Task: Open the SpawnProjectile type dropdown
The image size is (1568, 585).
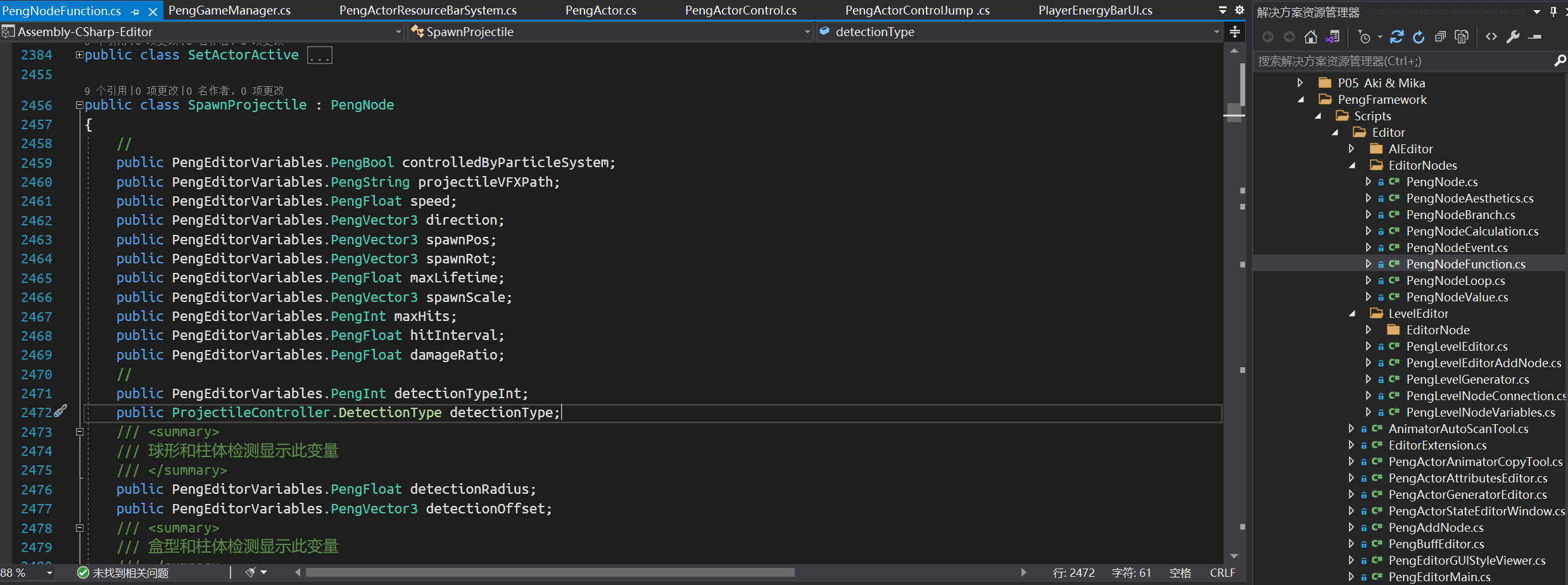Action: (807, 32)
